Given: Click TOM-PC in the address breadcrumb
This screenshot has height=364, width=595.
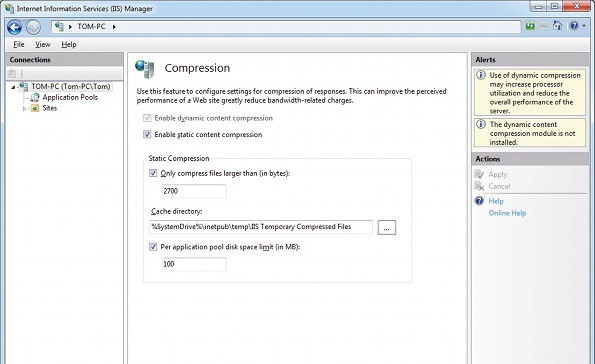Looking at the screenshot, I should coord(91,26).
